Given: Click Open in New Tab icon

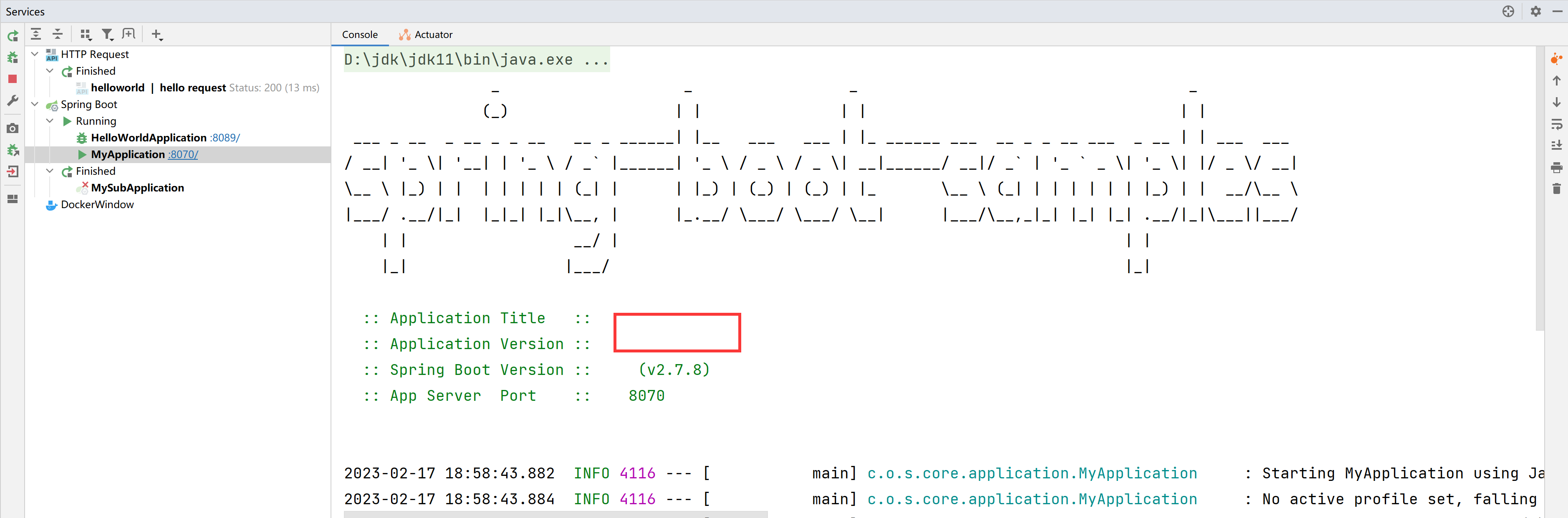Looking at the screenshot, I should (x=129, y=34).
